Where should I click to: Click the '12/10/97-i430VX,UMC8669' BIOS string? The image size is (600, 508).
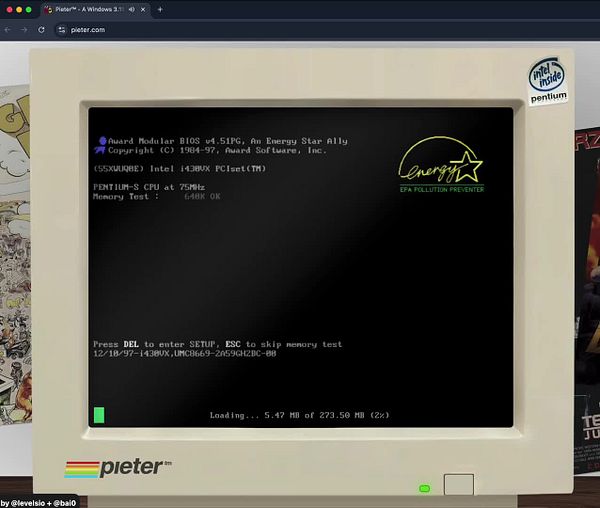185,353
